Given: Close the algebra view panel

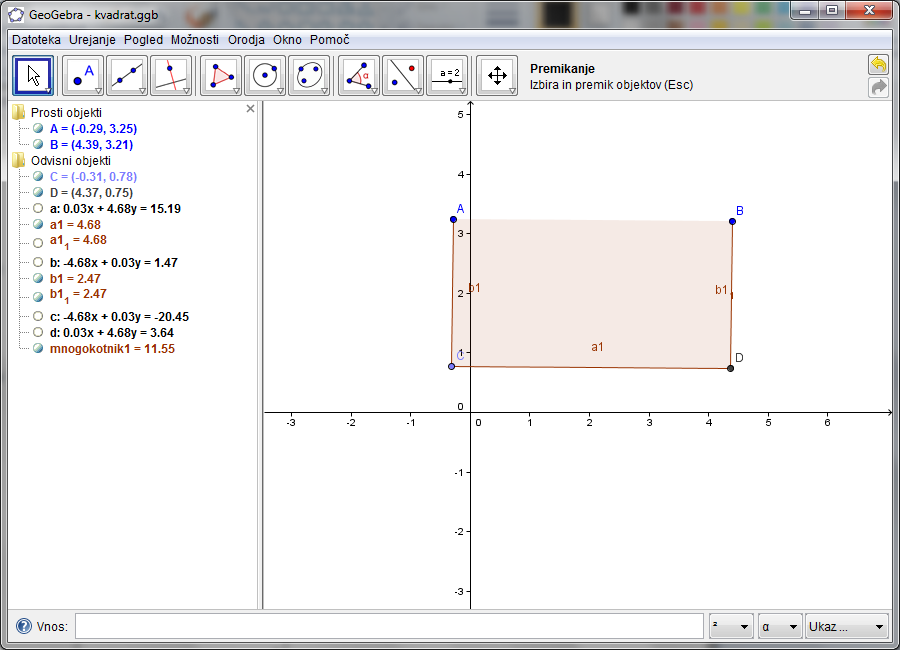Looking at the screenshot, I should [x=250, y=109].
